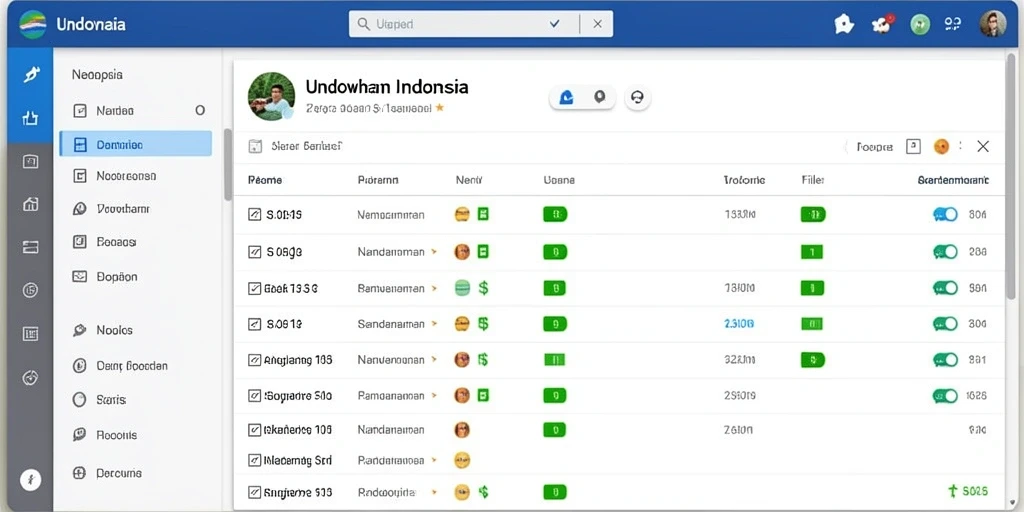The width and height of the screenshot is (1024, 512).
Task: Click the Undonaia logo icon
Action: tap(33, 24)
